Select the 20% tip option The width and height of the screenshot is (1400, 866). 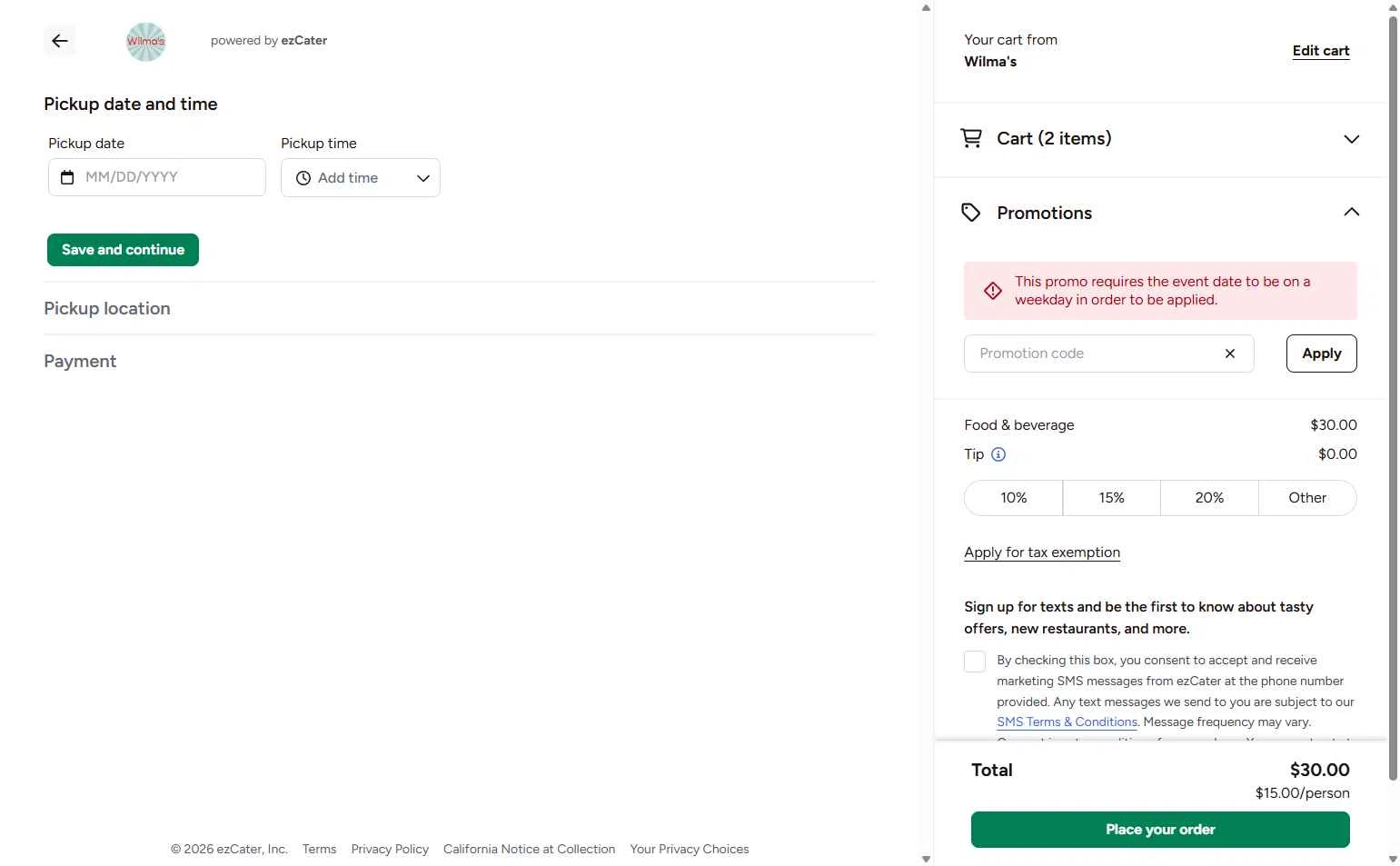click(1209, 498)
